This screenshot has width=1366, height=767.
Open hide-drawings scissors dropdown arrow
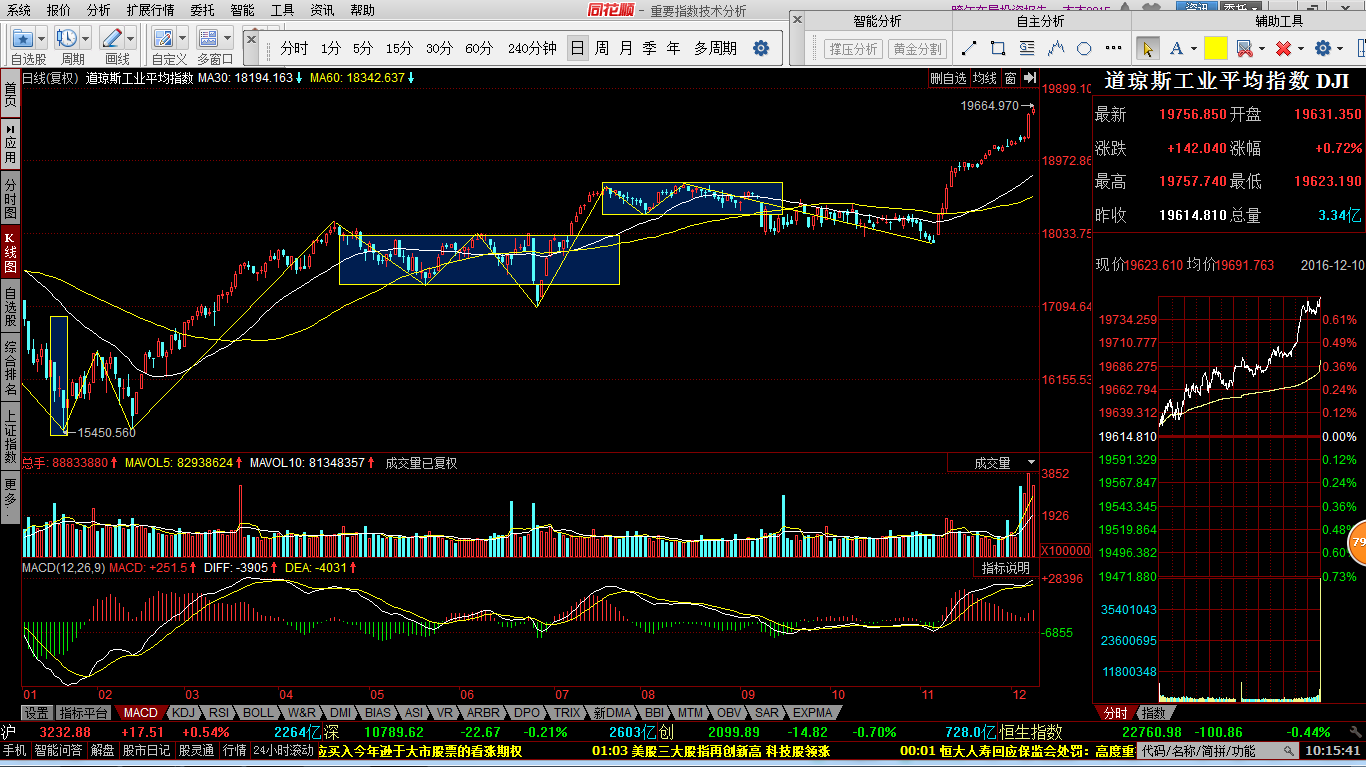[1262, 48]
